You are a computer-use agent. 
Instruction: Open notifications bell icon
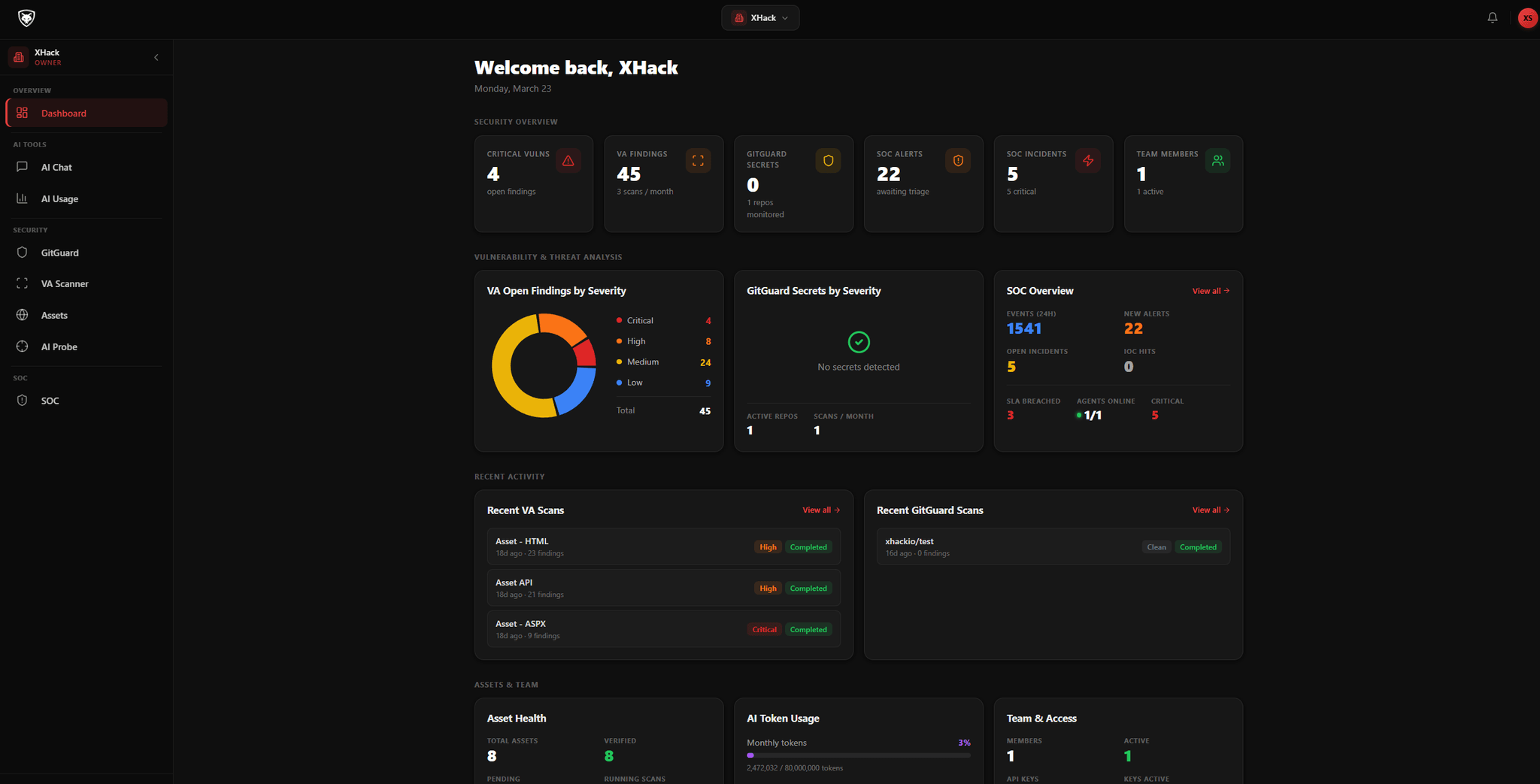[1493, 18]
